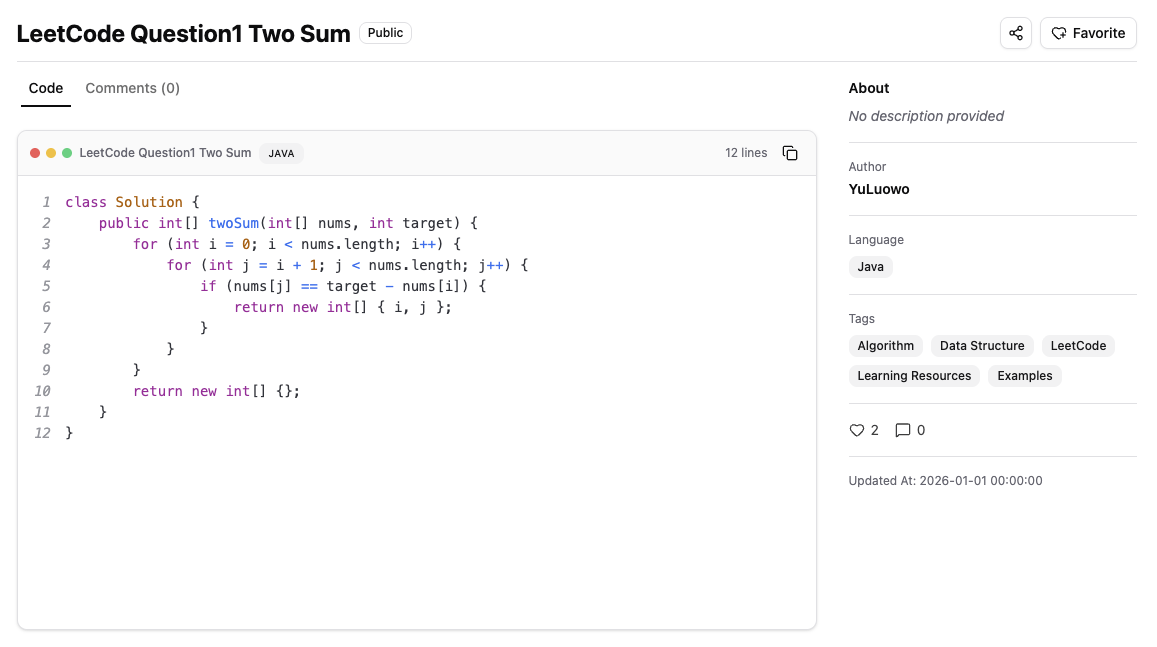Click the '12 lines' label
The height and width of the screenshot is (647, 1157).
[745, 153]
